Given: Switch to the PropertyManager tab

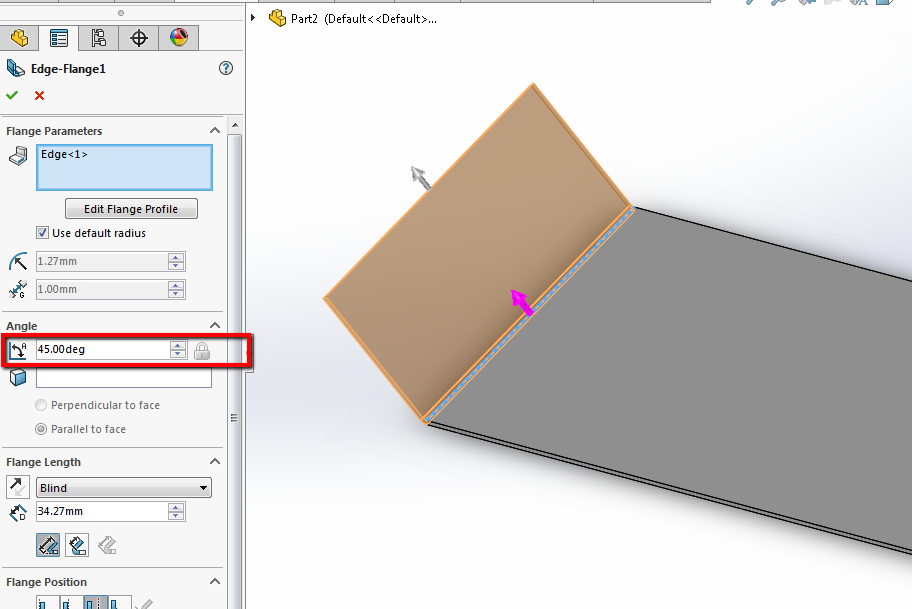Looking at the screenshot, I should (x=59, y=38).
